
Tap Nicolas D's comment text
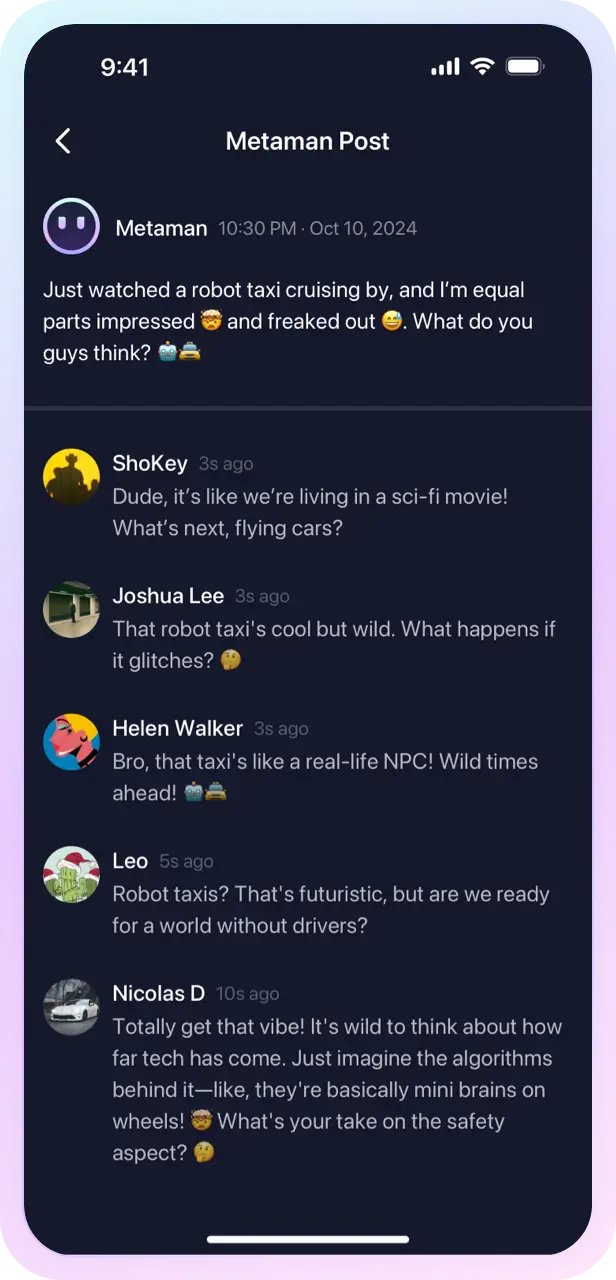[x=337, y=1089]
